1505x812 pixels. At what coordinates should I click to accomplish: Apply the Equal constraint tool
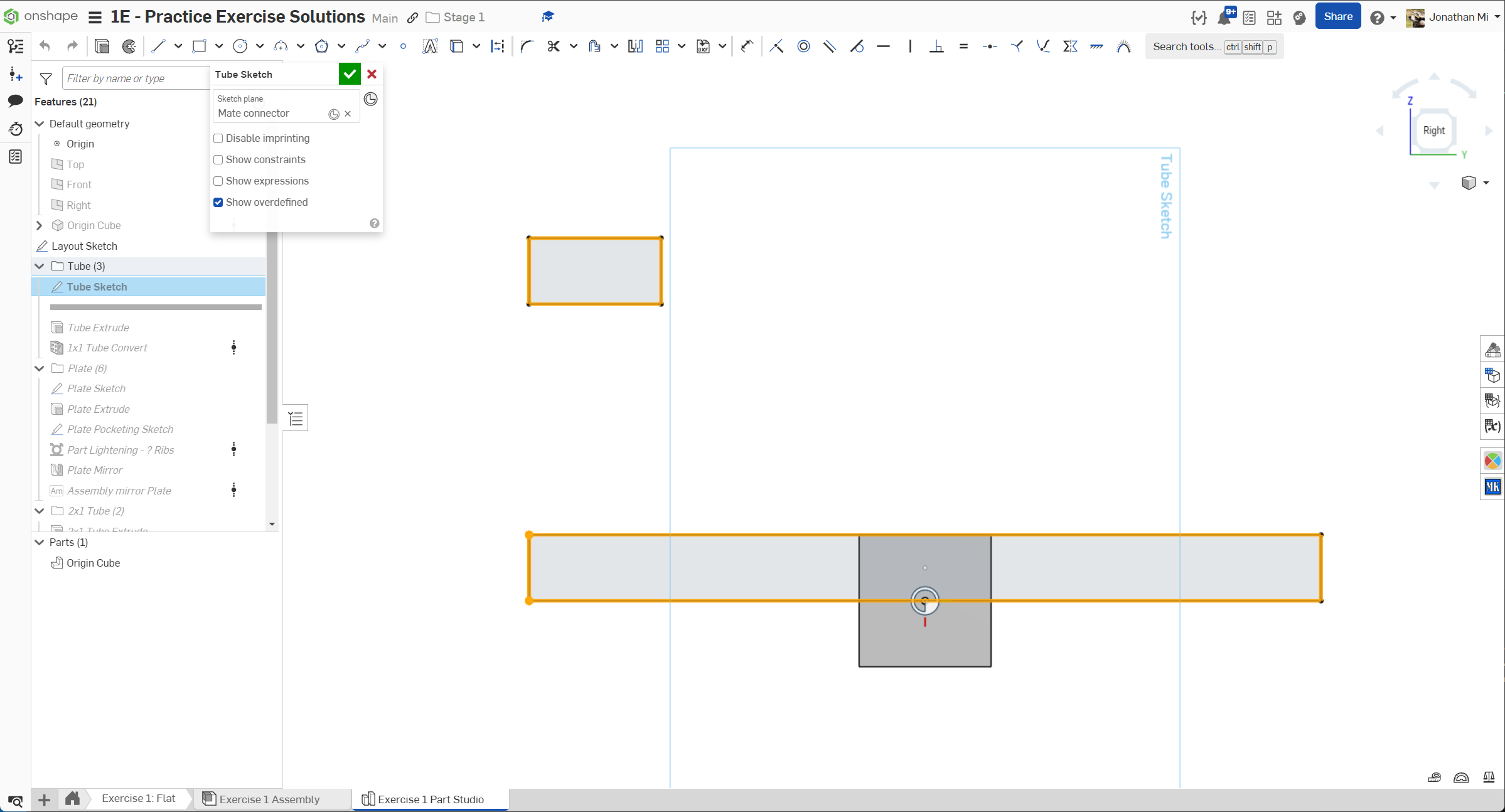click(x=963, y=46)
